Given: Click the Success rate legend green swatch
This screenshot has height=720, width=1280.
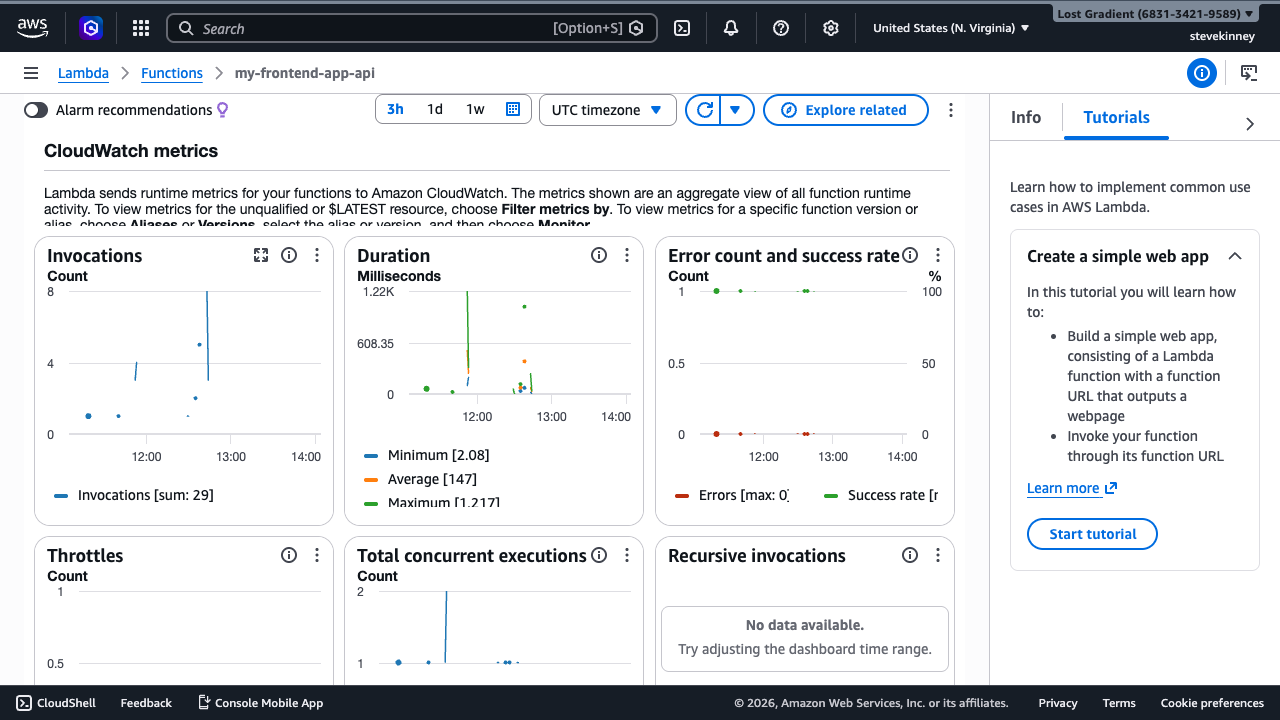Looking at the screenshot, I should [831, 495].
